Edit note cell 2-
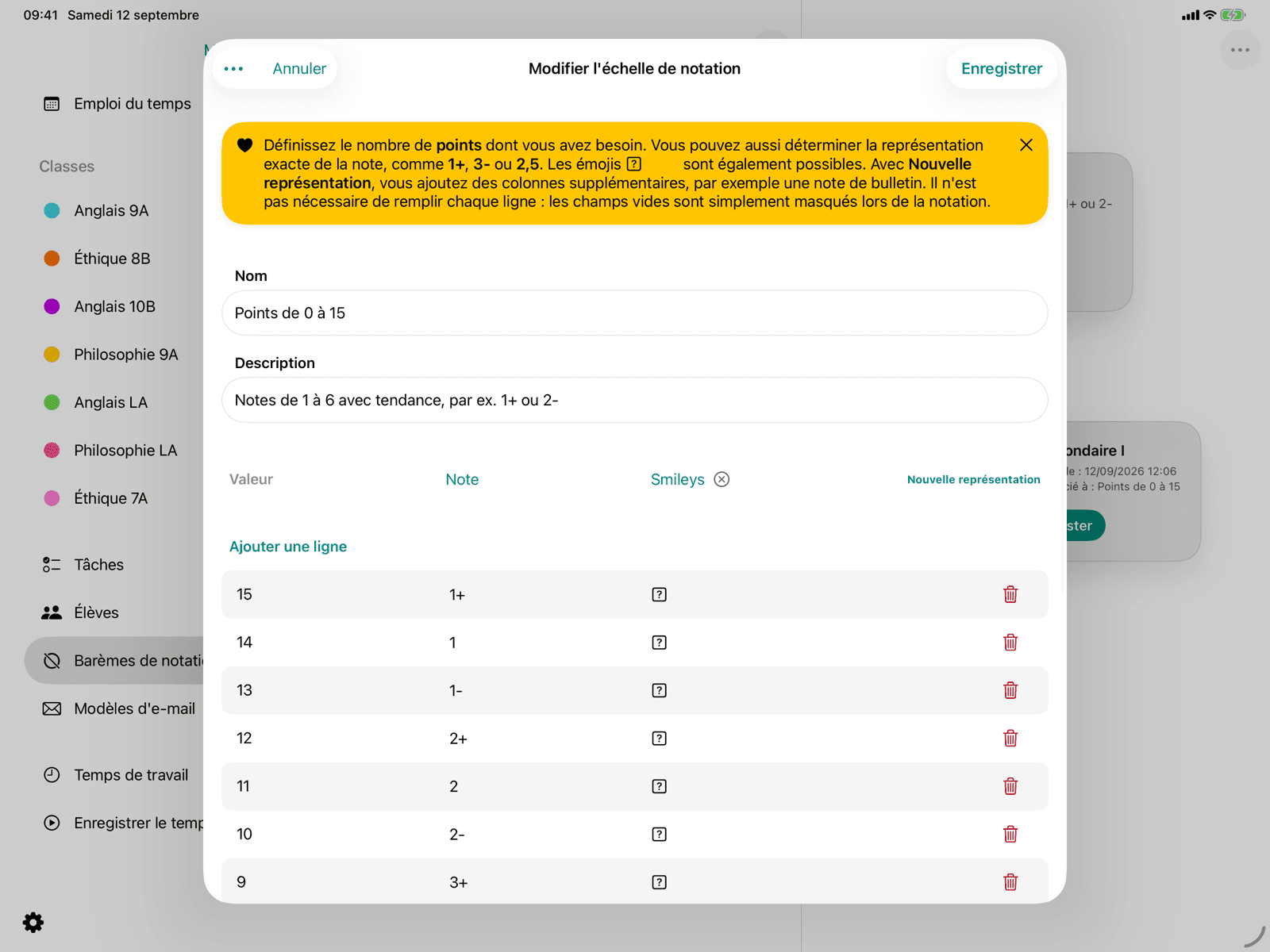 point(457,835)
